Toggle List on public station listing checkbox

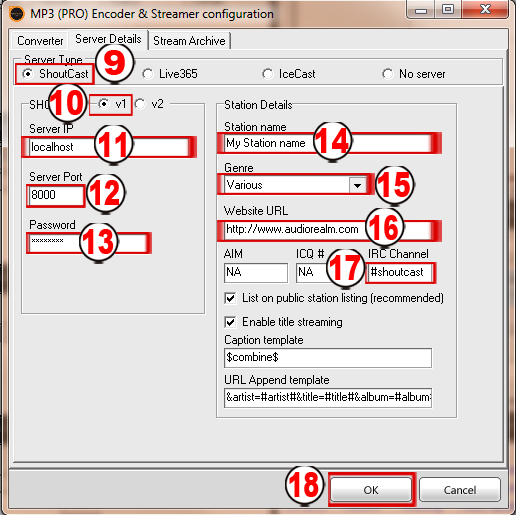tap(230, 298)
